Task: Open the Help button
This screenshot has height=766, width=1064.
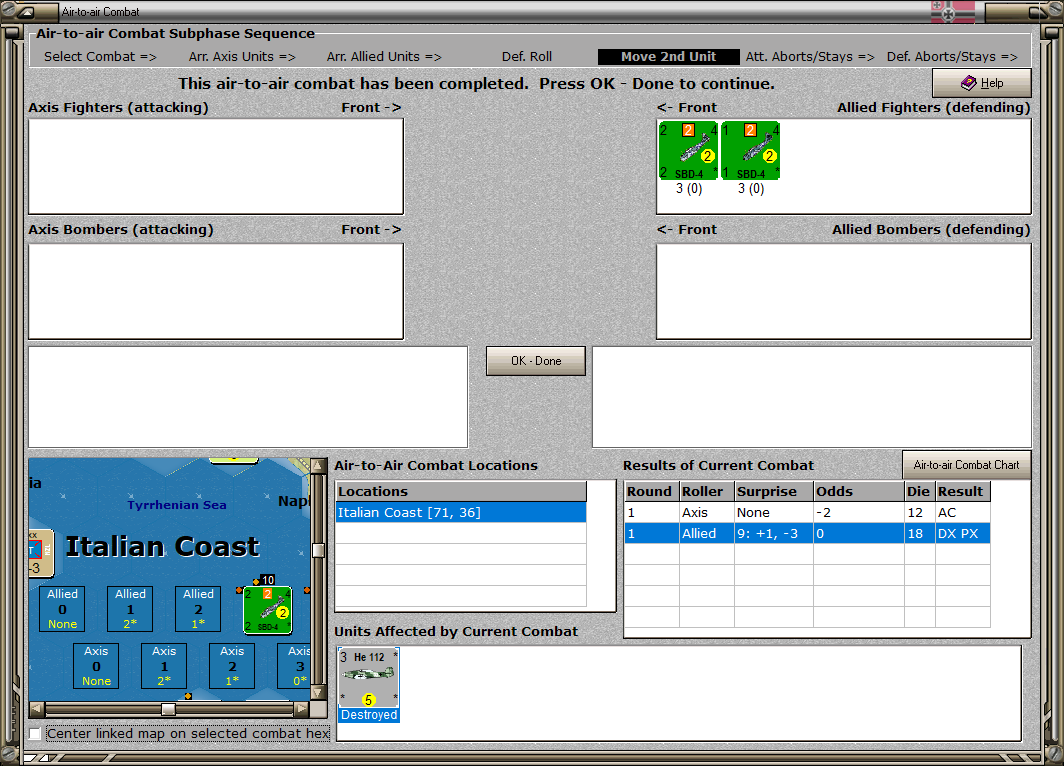Action: (981, 83)
